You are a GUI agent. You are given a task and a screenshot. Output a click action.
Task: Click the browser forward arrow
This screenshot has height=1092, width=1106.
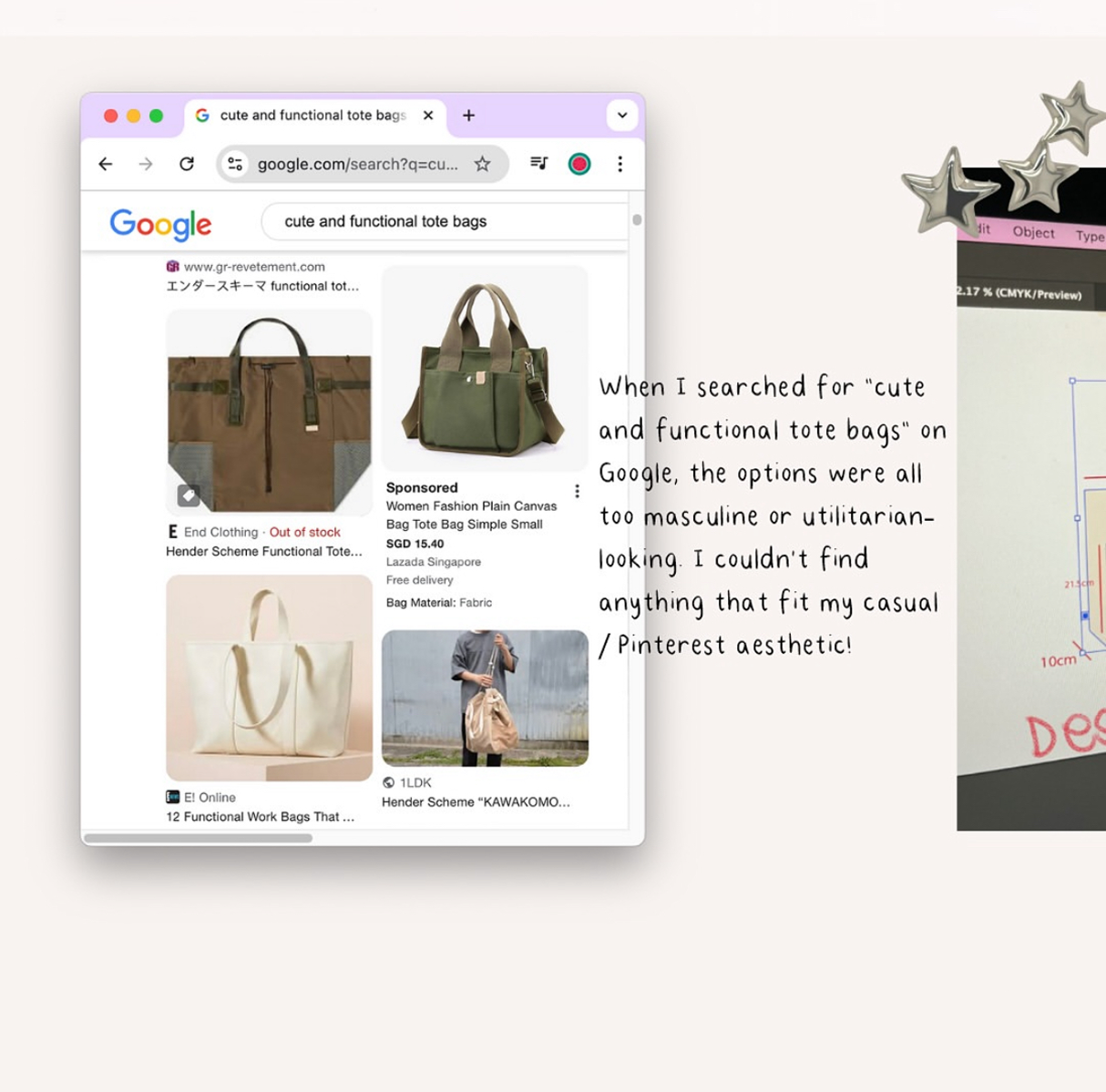tap(146, 164)
